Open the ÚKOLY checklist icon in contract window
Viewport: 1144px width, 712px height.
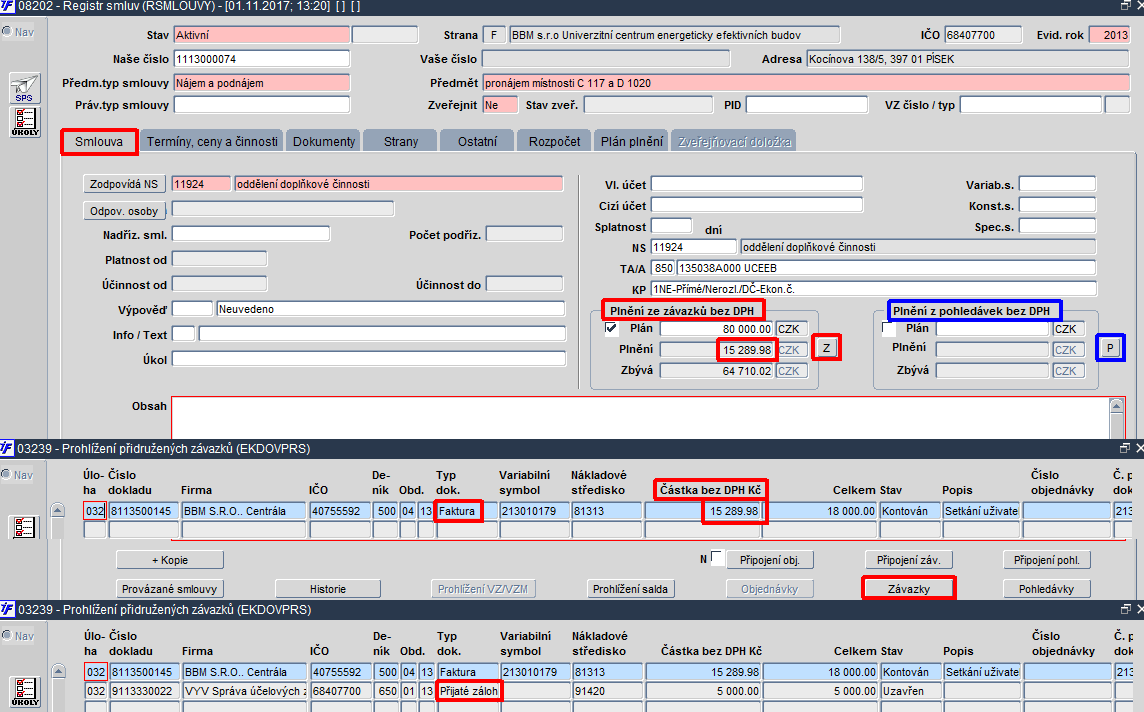pos(25,122)
